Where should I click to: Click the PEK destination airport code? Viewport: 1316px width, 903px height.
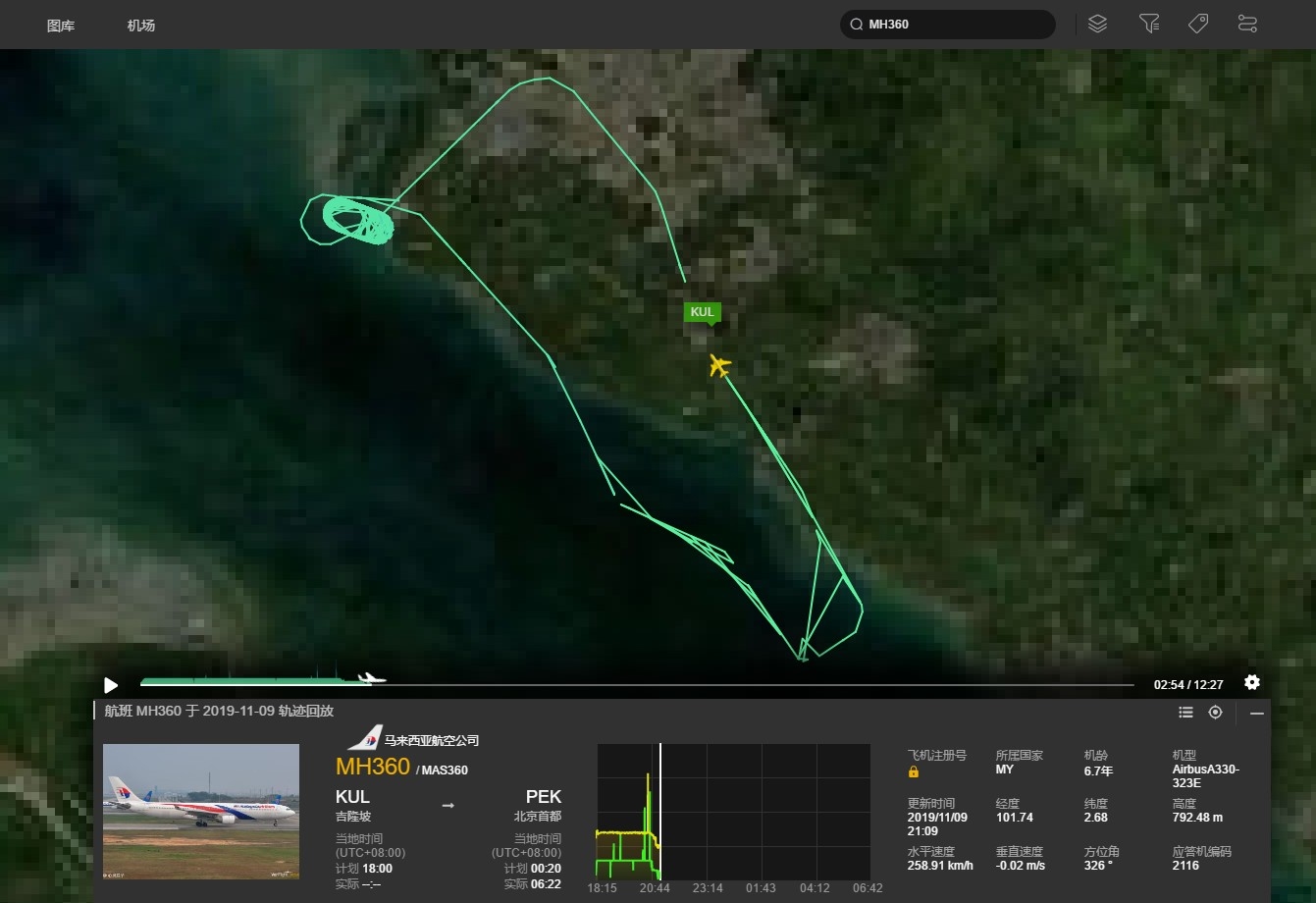tap(543, 796)
